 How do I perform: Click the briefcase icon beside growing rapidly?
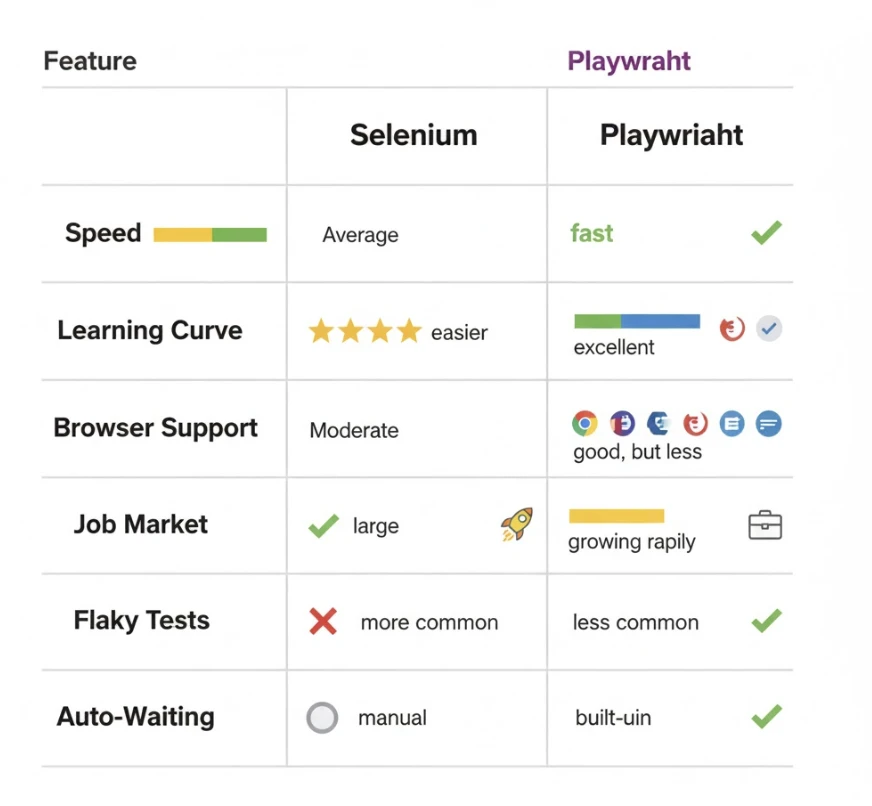[x=765, y=525]
